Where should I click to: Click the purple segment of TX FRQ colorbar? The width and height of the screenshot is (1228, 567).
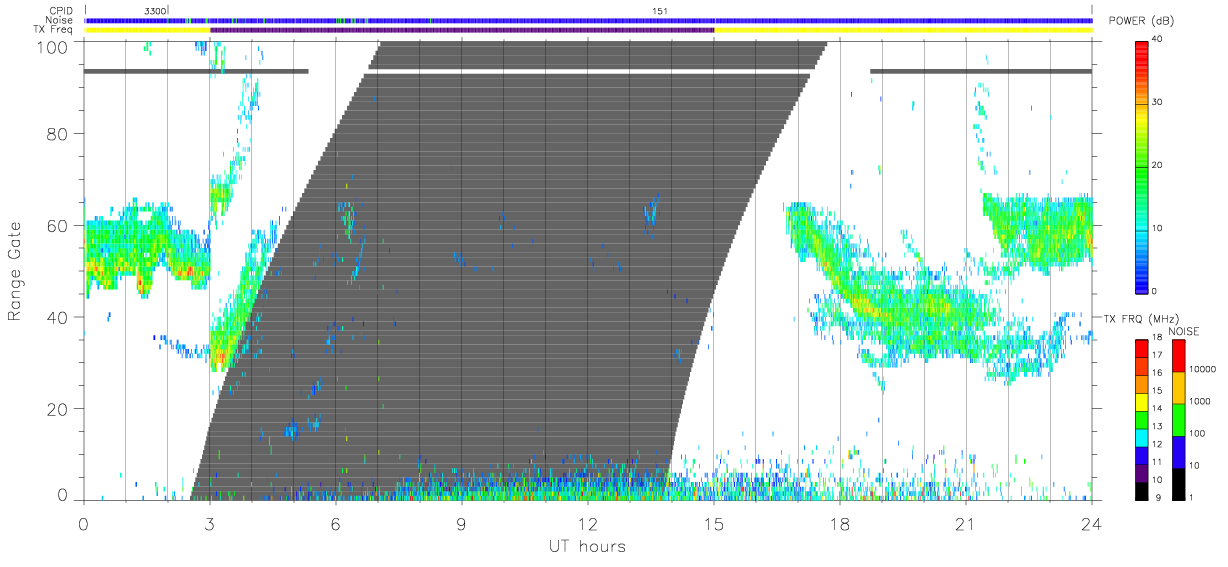point(1143,473)
